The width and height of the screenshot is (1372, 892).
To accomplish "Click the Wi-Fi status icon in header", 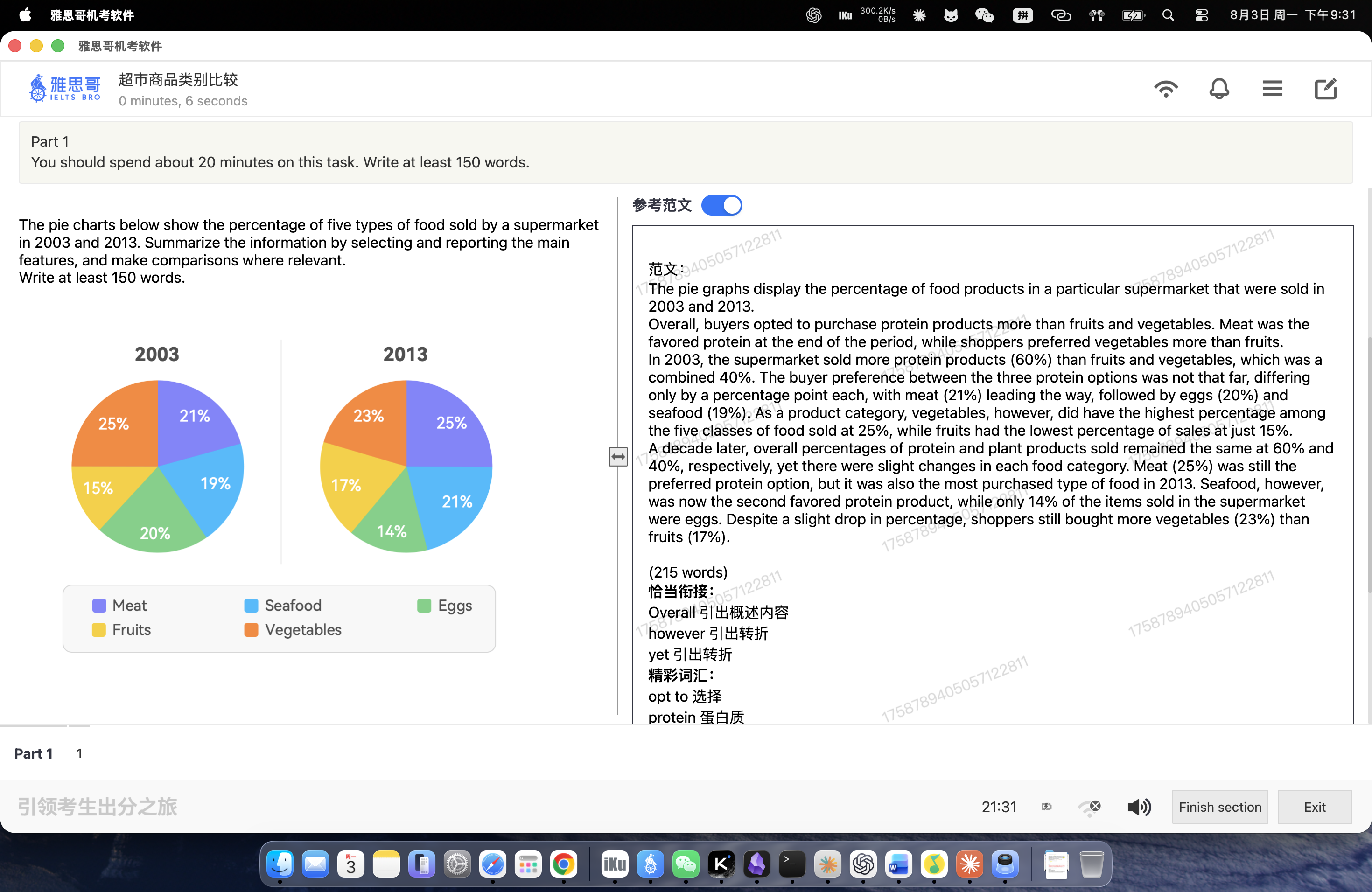I will point(1166,89).
